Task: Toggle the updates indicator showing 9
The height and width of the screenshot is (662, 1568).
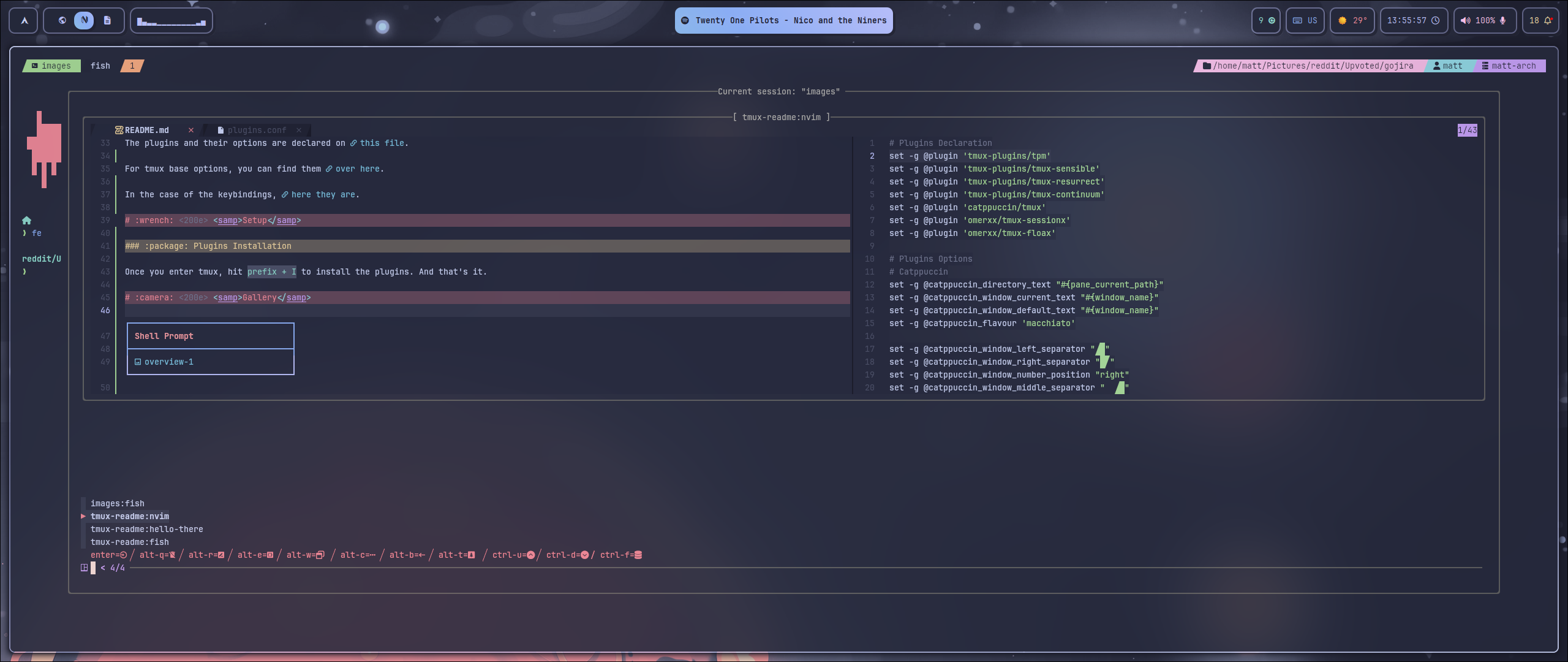Action: 1265,20
